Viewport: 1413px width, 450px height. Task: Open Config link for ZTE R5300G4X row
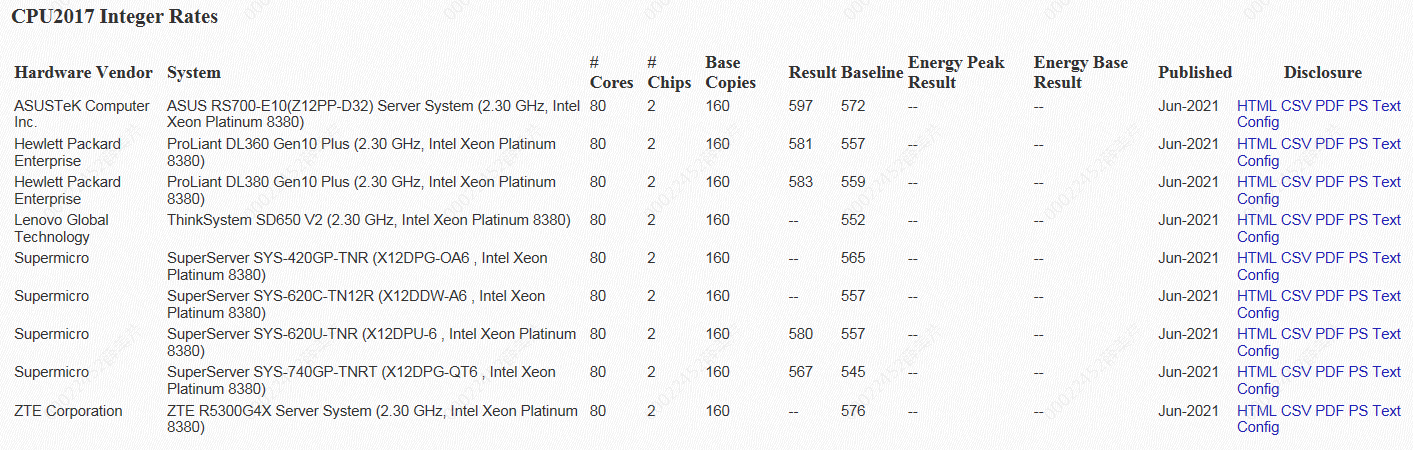(x=1258, y=428)
